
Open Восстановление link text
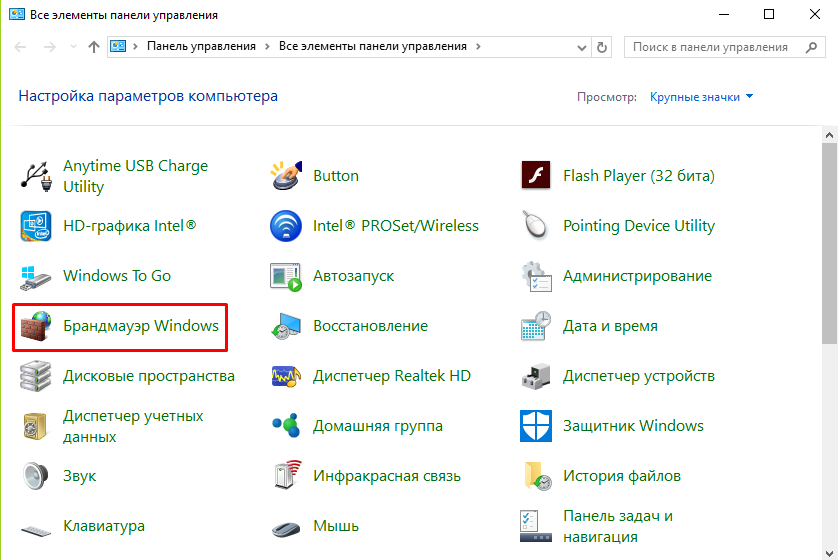pyautogui.click(x=370, y=325)
